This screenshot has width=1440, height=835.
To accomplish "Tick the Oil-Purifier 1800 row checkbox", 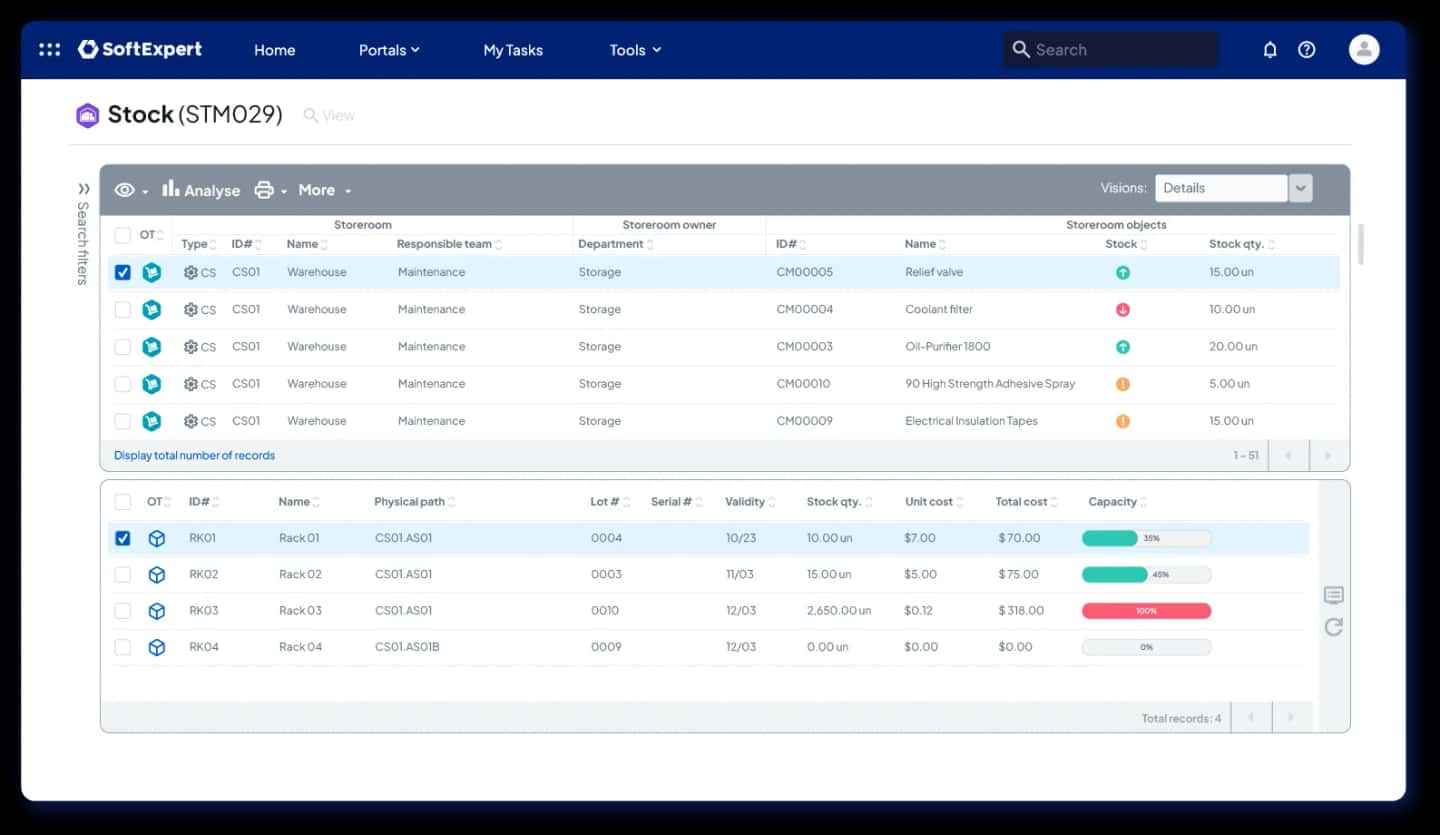I will (123, 347).
